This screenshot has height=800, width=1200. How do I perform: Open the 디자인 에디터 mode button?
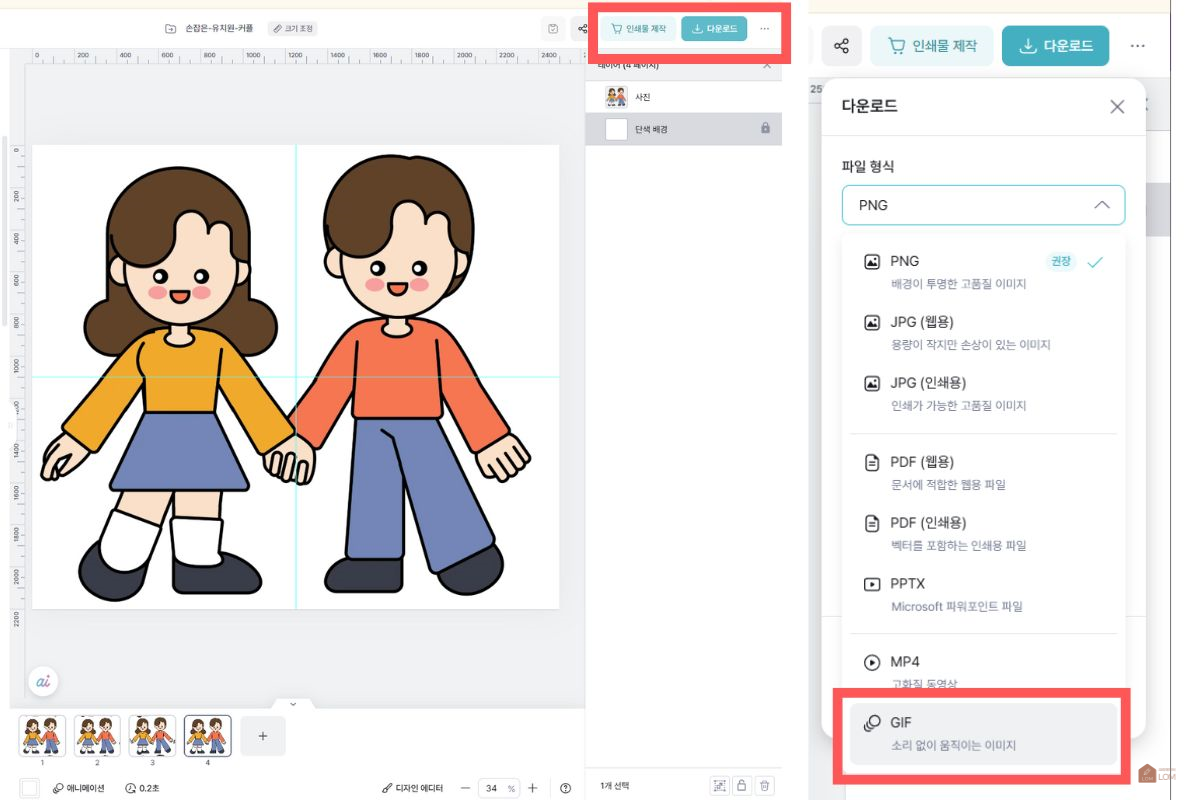click(413, 788)
